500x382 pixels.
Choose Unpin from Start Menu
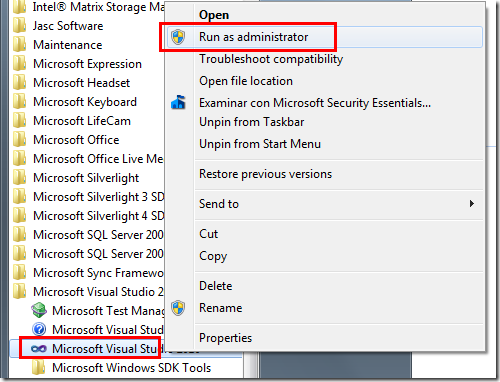click(260, 144)
